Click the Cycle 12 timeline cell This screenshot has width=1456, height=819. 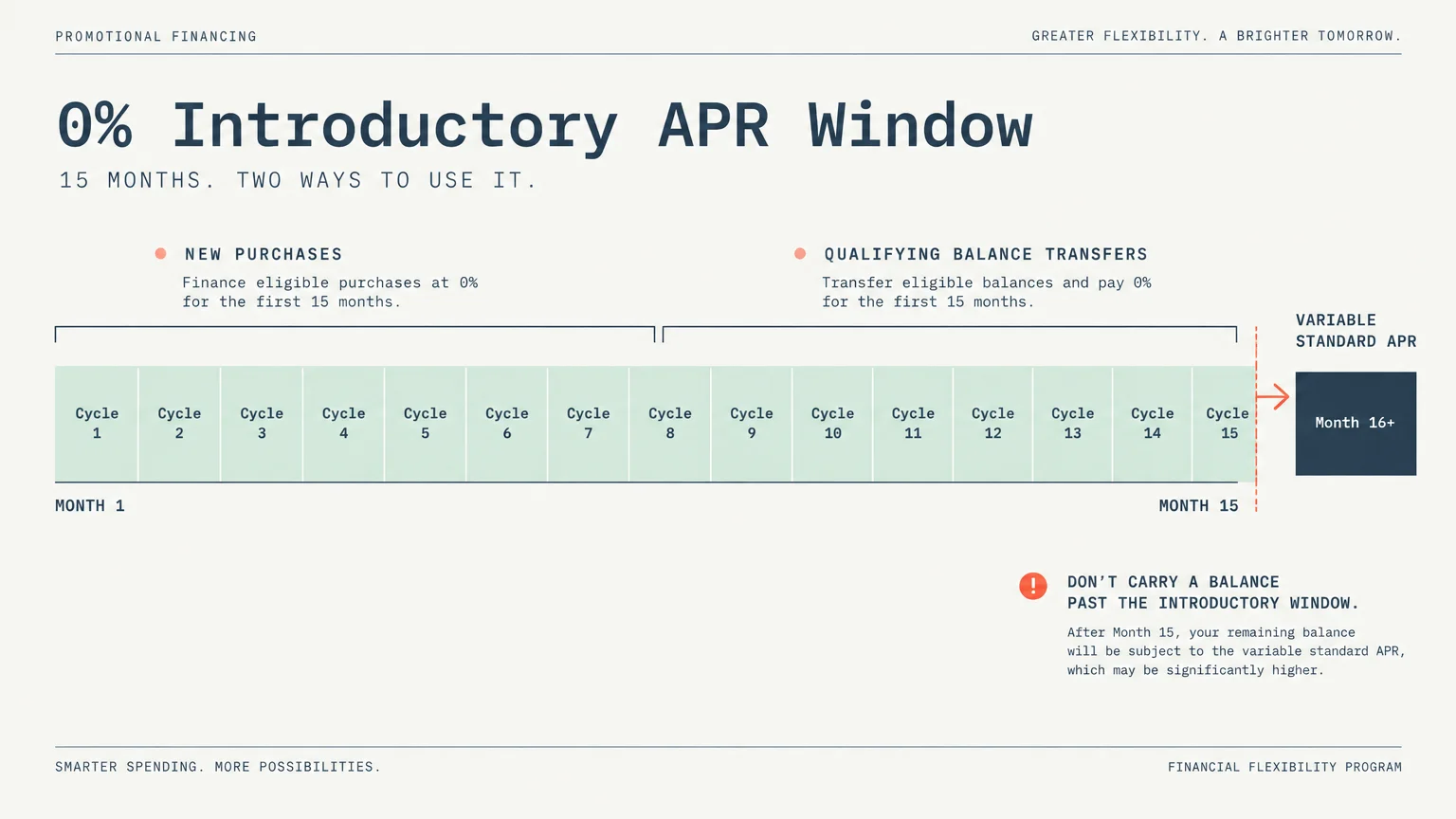pyautogui.click(x=992, y=424)
